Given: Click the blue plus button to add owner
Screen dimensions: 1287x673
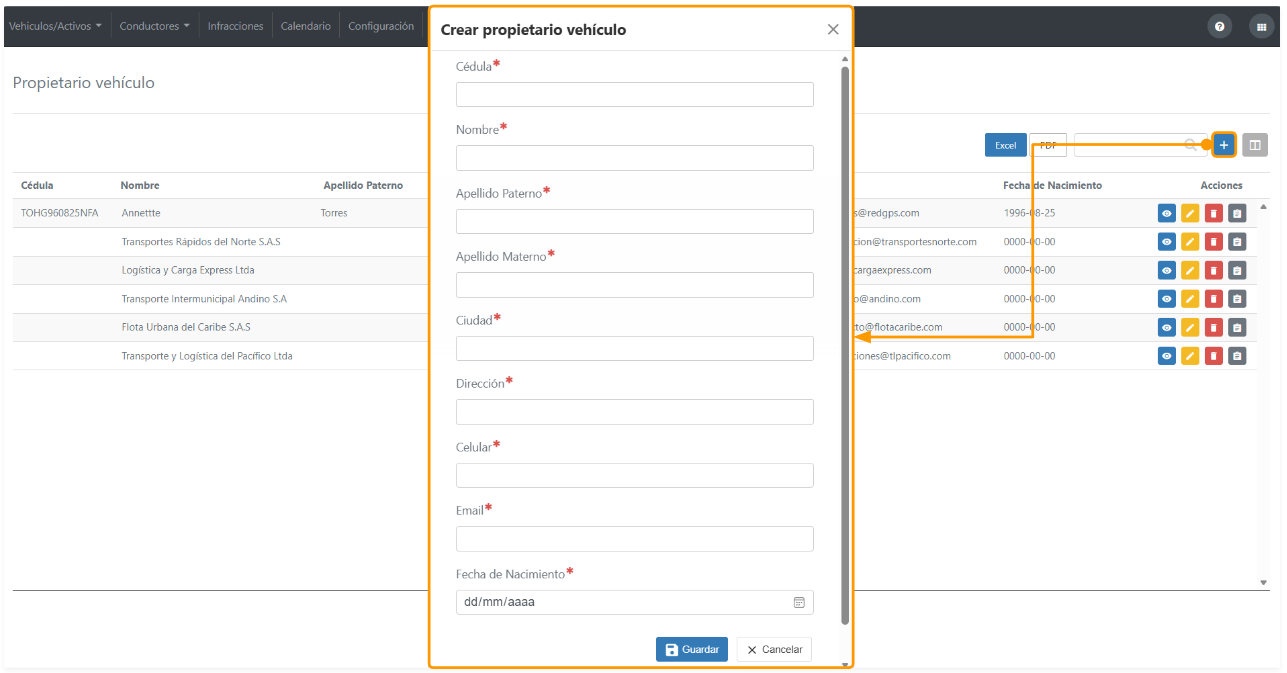Looking at the screenshot, I should [1224, 145].
